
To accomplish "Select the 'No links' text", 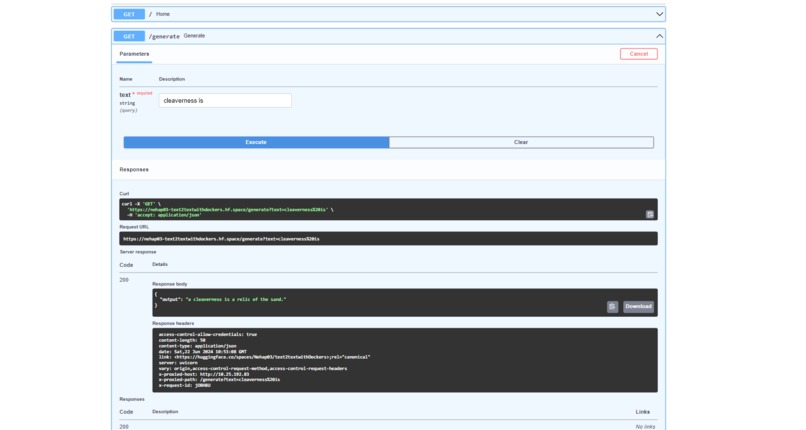I will tap(645, 426).
